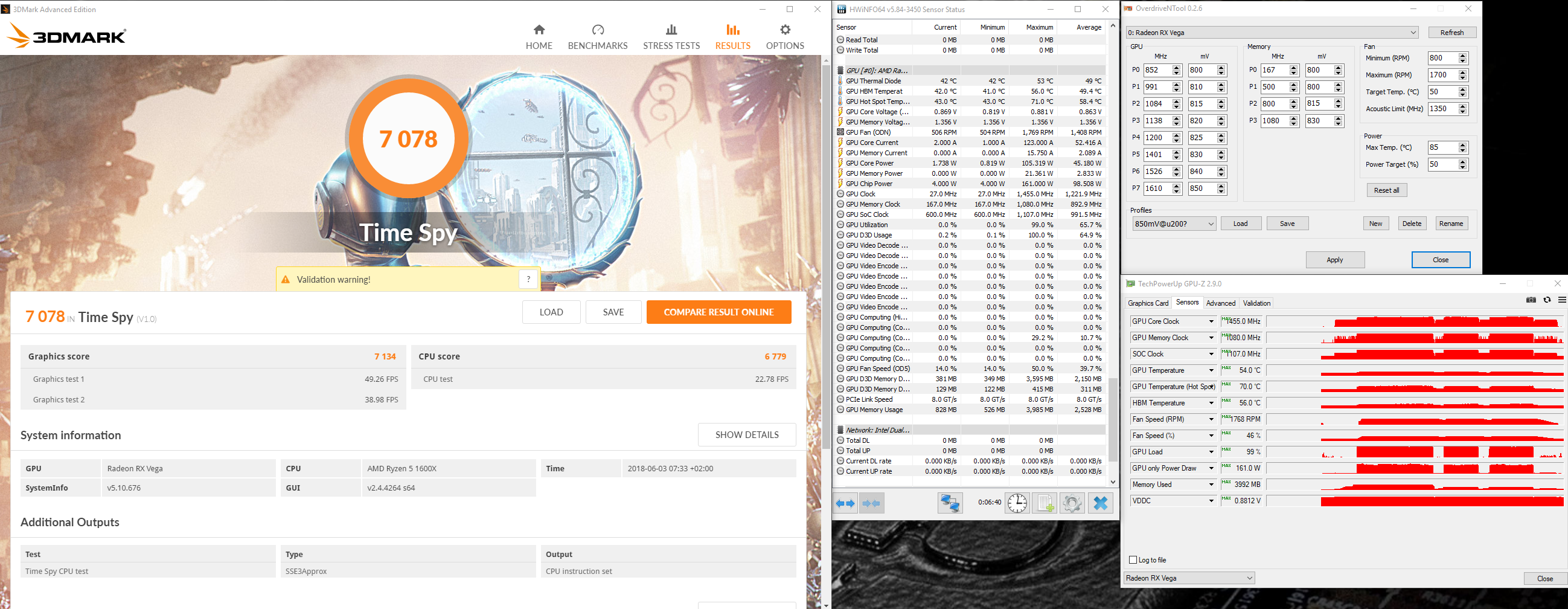Open the GPU-Z Advanced tab
Screen dimensions: 1568x609
click(1220, 303)
